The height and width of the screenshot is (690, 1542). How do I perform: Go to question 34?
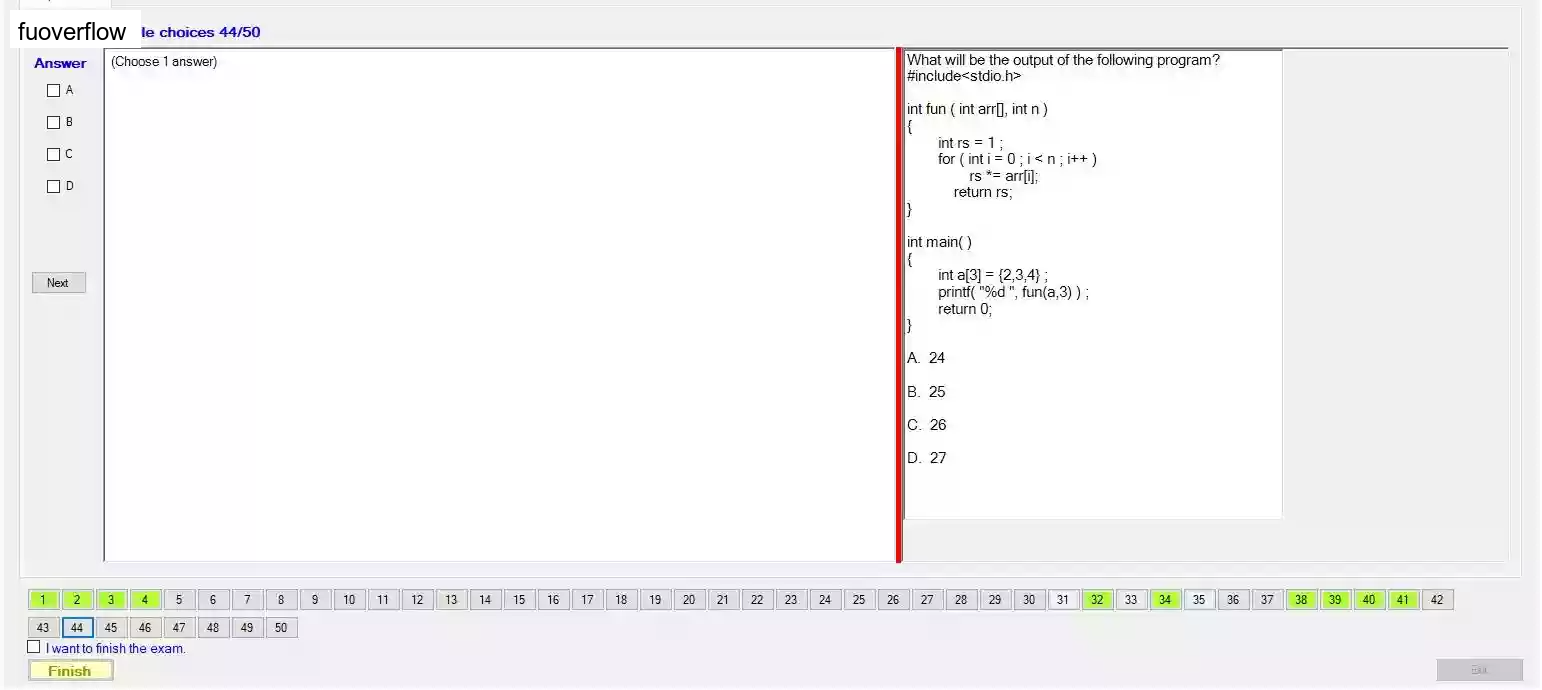click(1165, 600)
